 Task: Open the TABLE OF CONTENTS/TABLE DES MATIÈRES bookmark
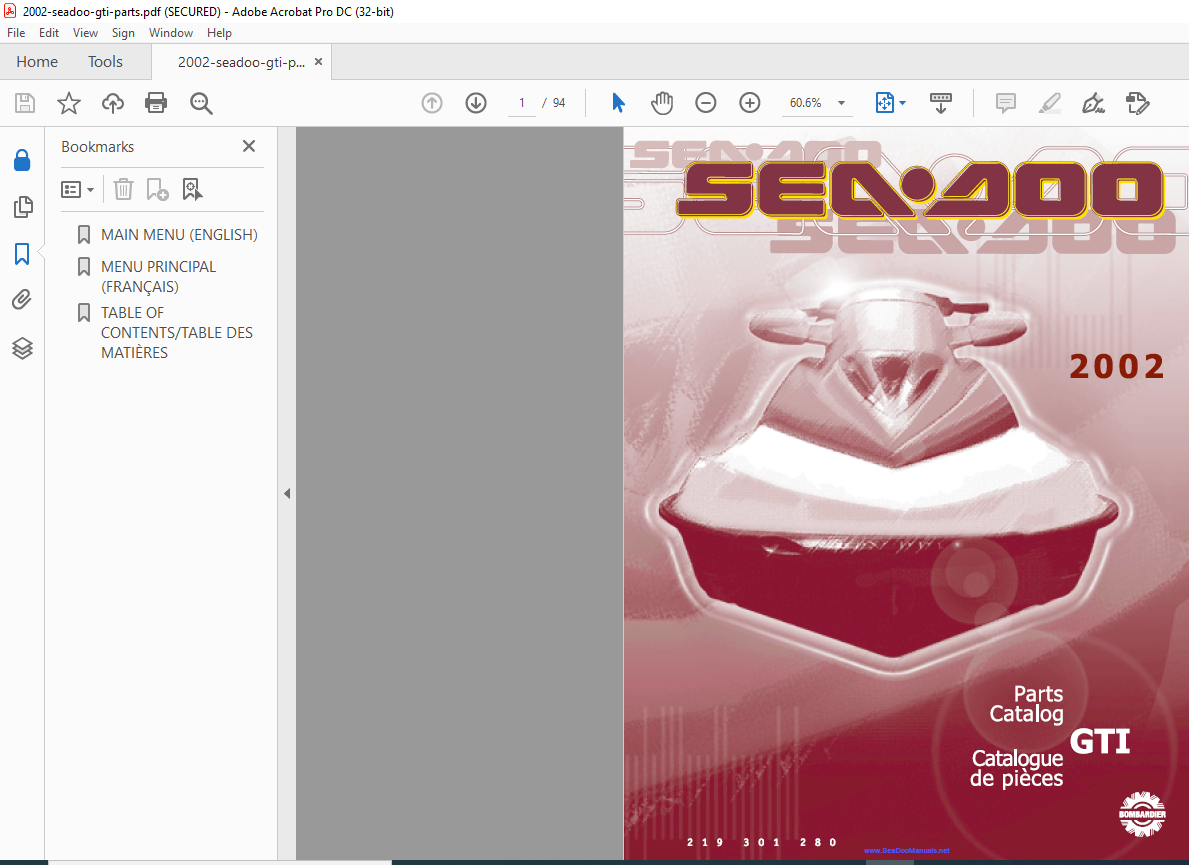tap(177, 333)
